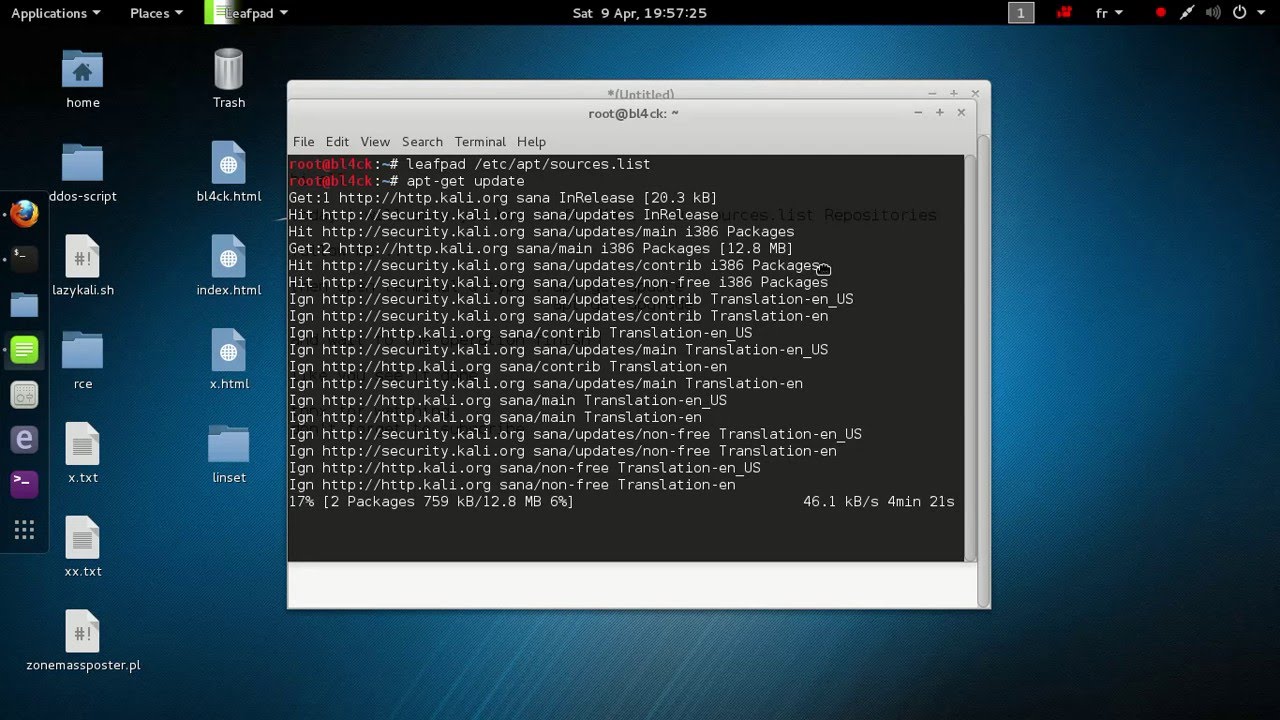Open the 'fr' keyboard layout dropdown
This screenshot has width=1280, height=720.
pos(1109,13)
